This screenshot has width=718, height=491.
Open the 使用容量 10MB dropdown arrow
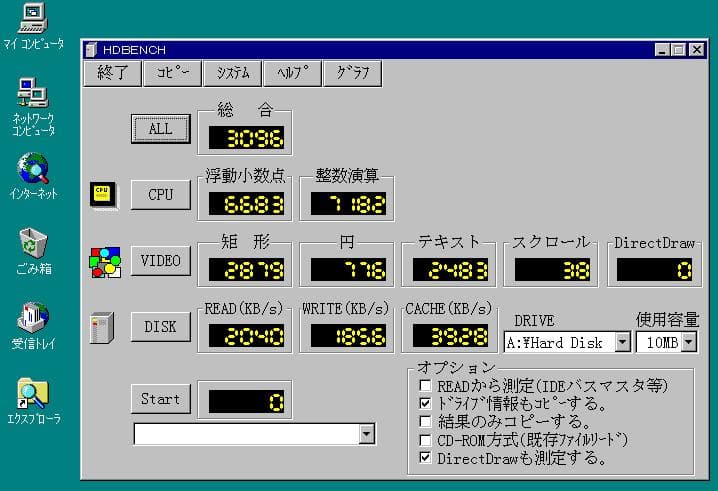tap(689, 342)
